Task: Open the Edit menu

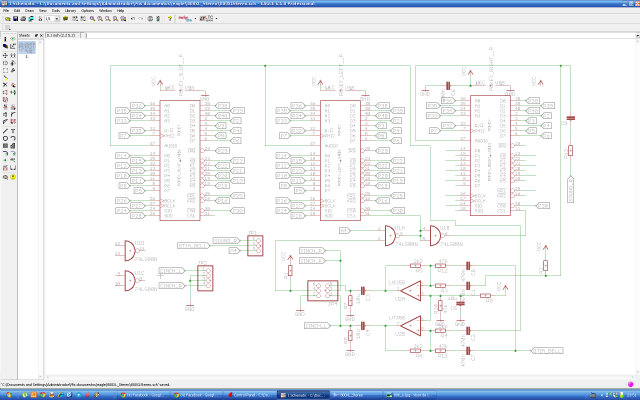Action: click(17, 11)
